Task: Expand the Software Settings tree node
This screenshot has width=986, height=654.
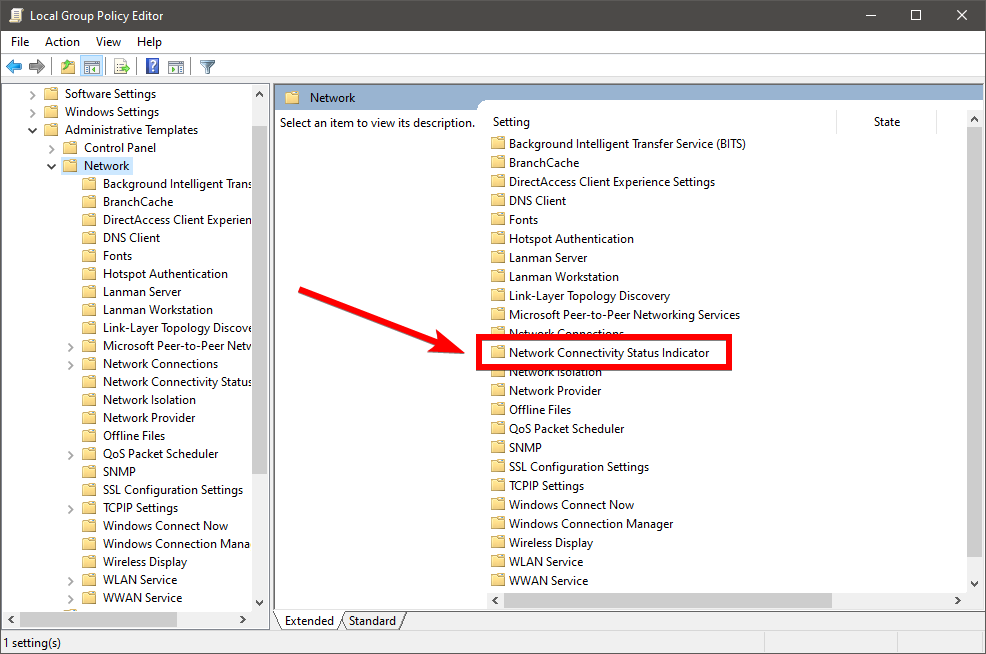Action: pyautogui.click(x=32, y=94)
